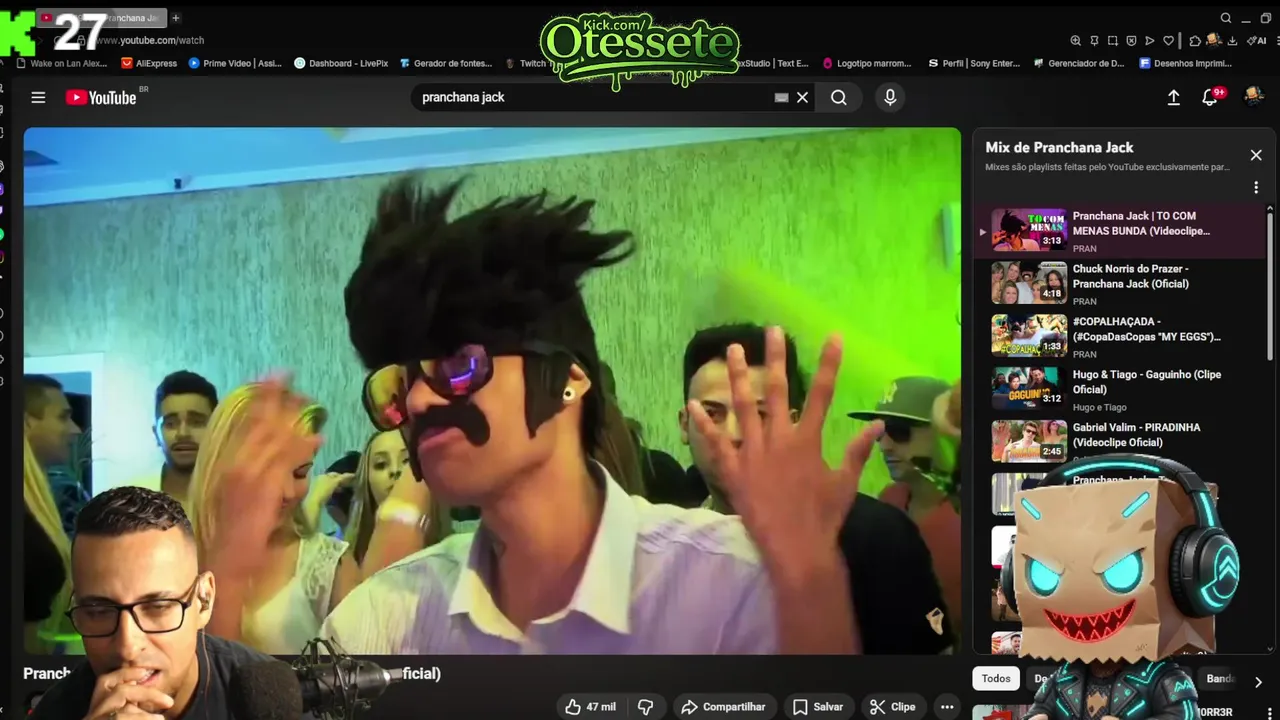Open the YouTube account avatar menu

click(x=1253, y=96)
